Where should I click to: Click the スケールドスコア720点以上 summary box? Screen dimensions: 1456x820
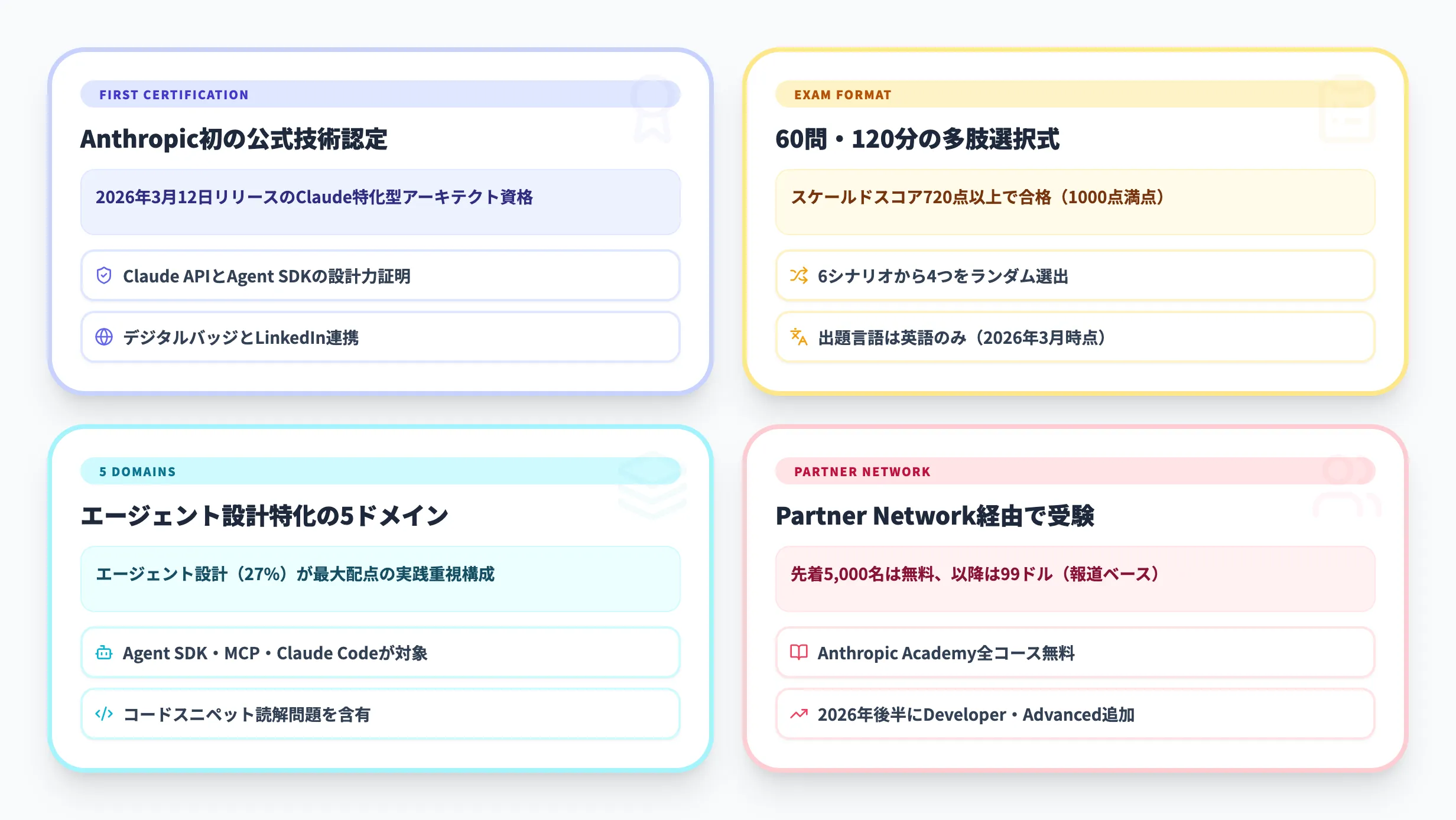1075,202
